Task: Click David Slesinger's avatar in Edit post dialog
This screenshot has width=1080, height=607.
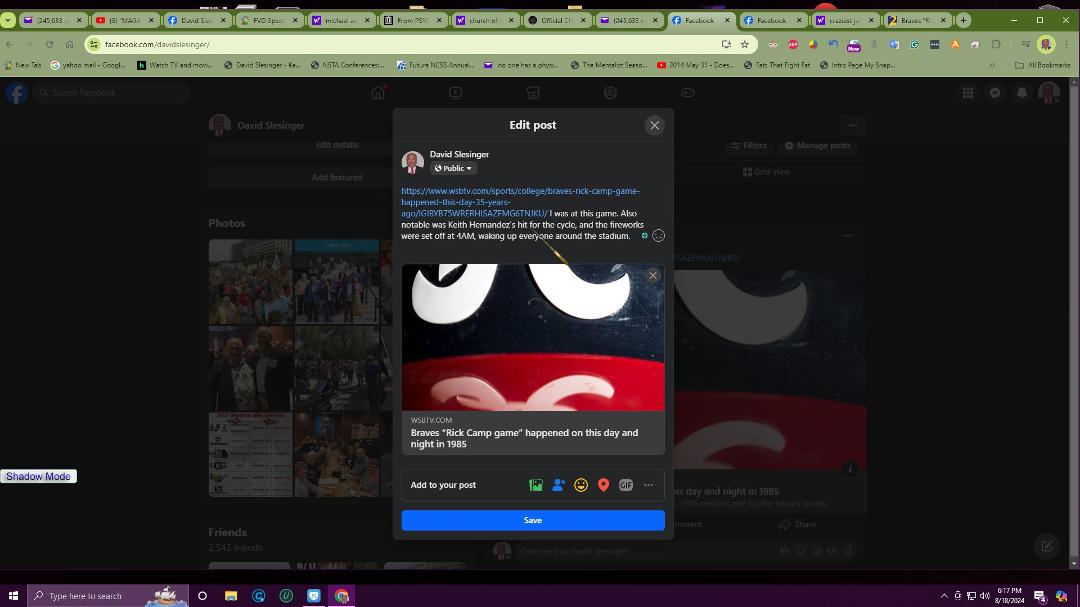Action: pos(413,162)
